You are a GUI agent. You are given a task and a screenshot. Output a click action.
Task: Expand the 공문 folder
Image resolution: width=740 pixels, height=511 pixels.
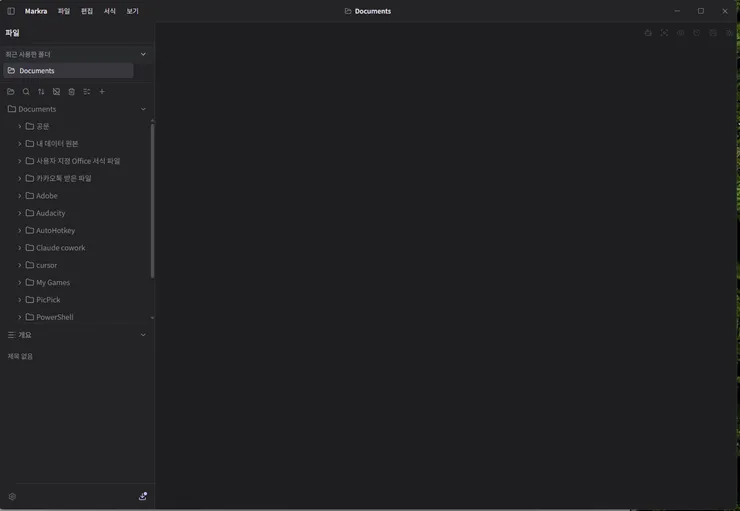tap(19, 126)
